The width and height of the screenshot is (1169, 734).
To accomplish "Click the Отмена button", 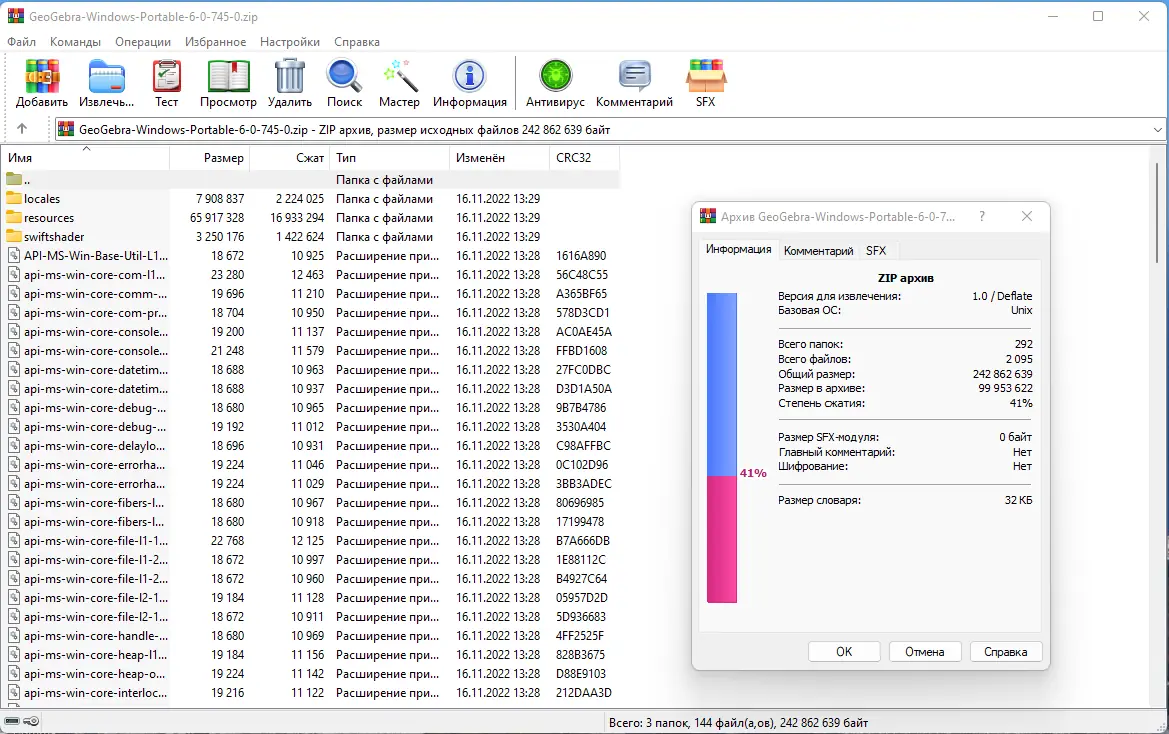I will point(924,651).
